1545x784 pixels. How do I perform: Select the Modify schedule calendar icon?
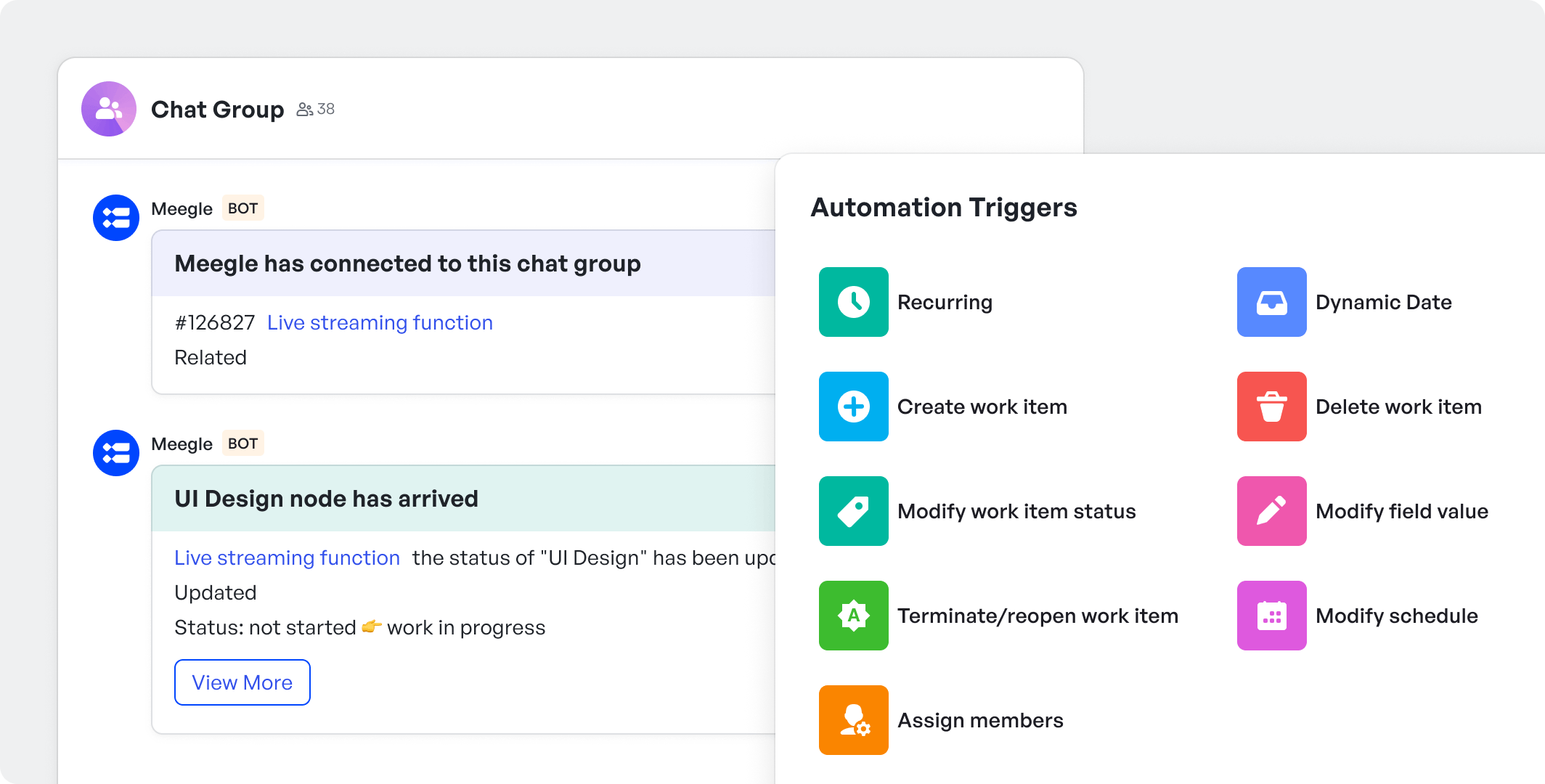tap(1271, 616)
